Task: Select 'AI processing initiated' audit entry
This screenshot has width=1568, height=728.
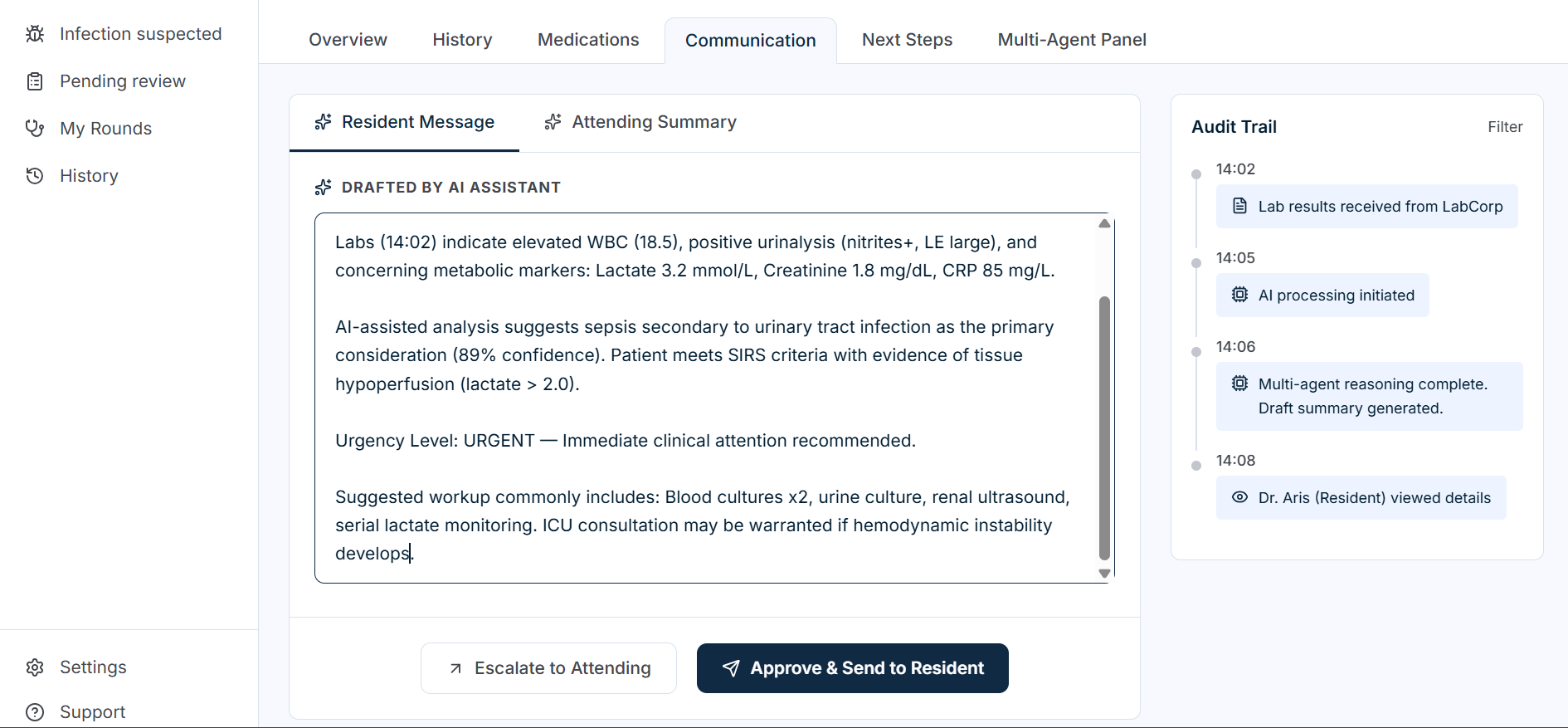Action: pyautogui.click(x=1322, y=295)
